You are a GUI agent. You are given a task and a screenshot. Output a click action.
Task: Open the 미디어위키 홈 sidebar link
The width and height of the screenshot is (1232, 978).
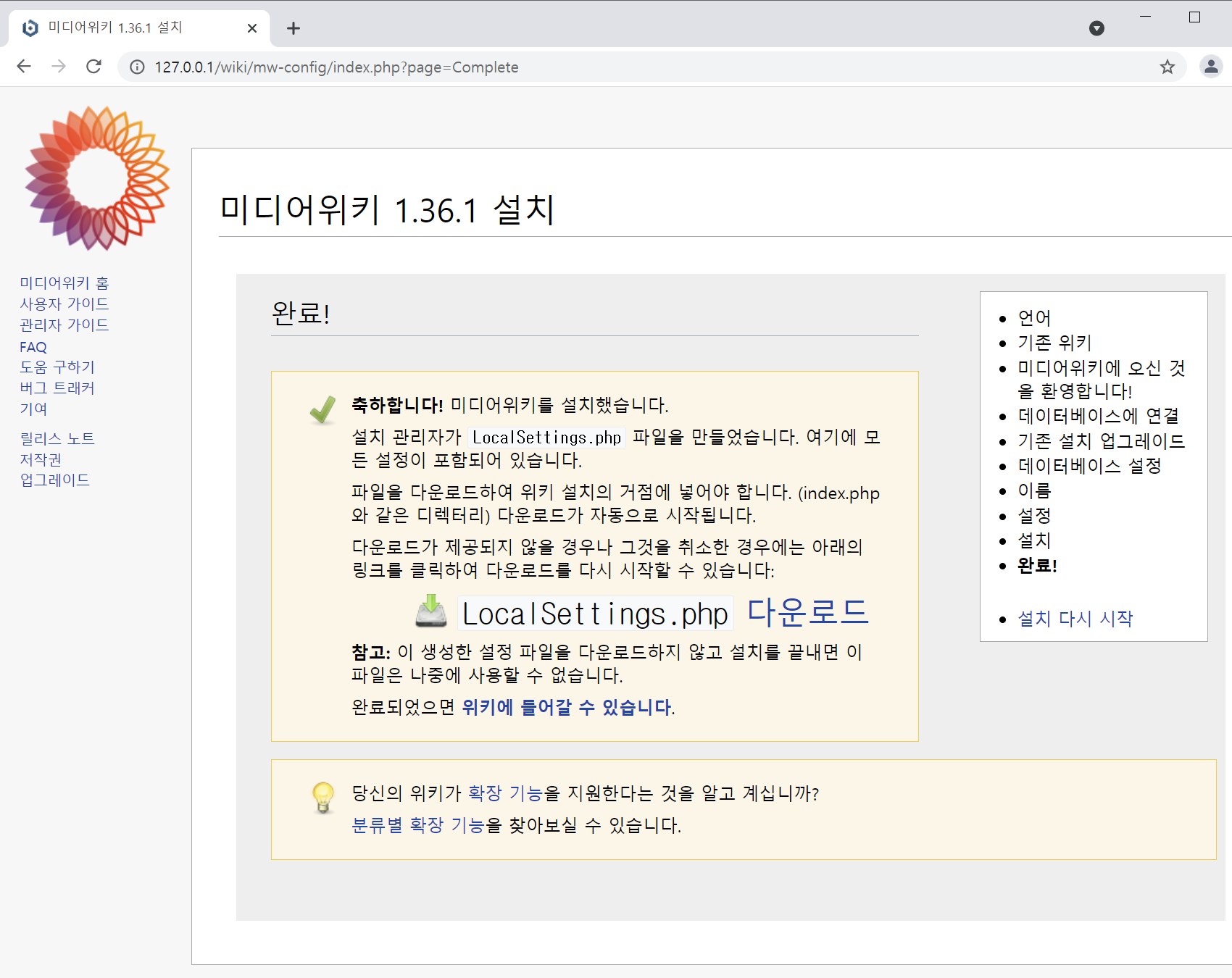pos(64,283)
